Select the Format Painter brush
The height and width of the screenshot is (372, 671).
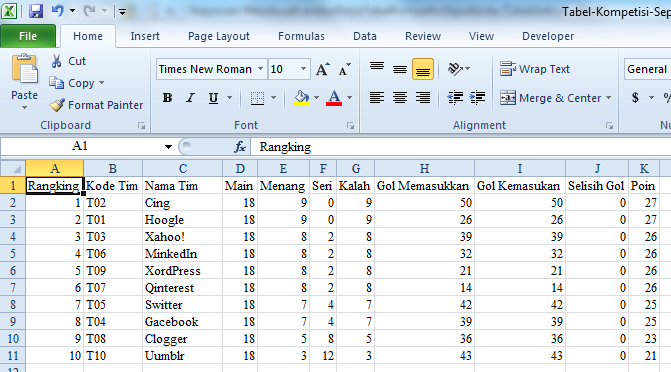(57, 105)
